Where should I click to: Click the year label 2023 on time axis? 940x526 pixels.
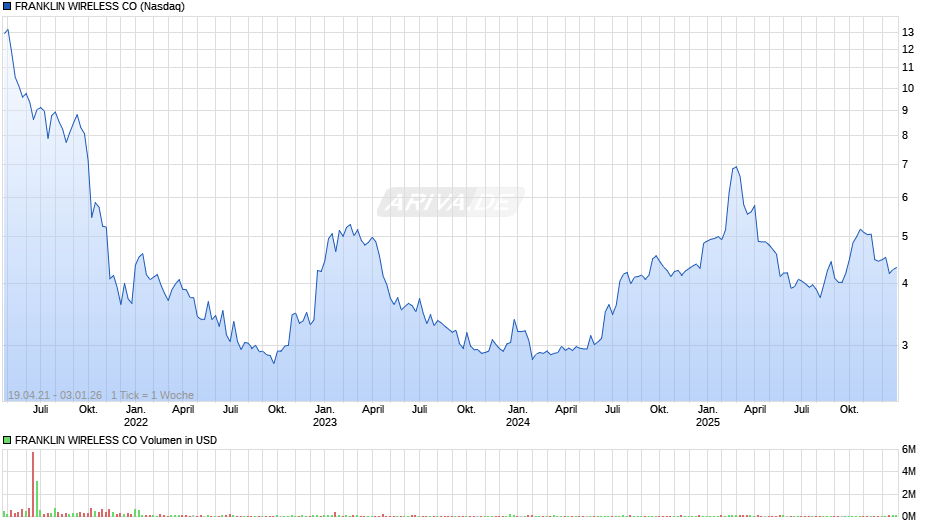(x=325, y=422)
